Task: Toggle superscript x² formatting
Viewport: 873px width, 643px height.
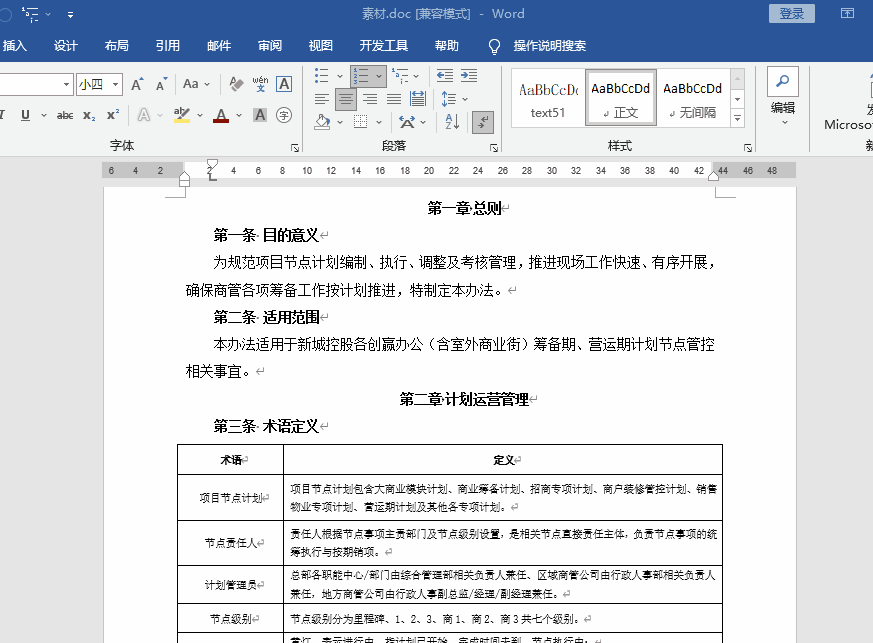Action: (x=113, y=115)
